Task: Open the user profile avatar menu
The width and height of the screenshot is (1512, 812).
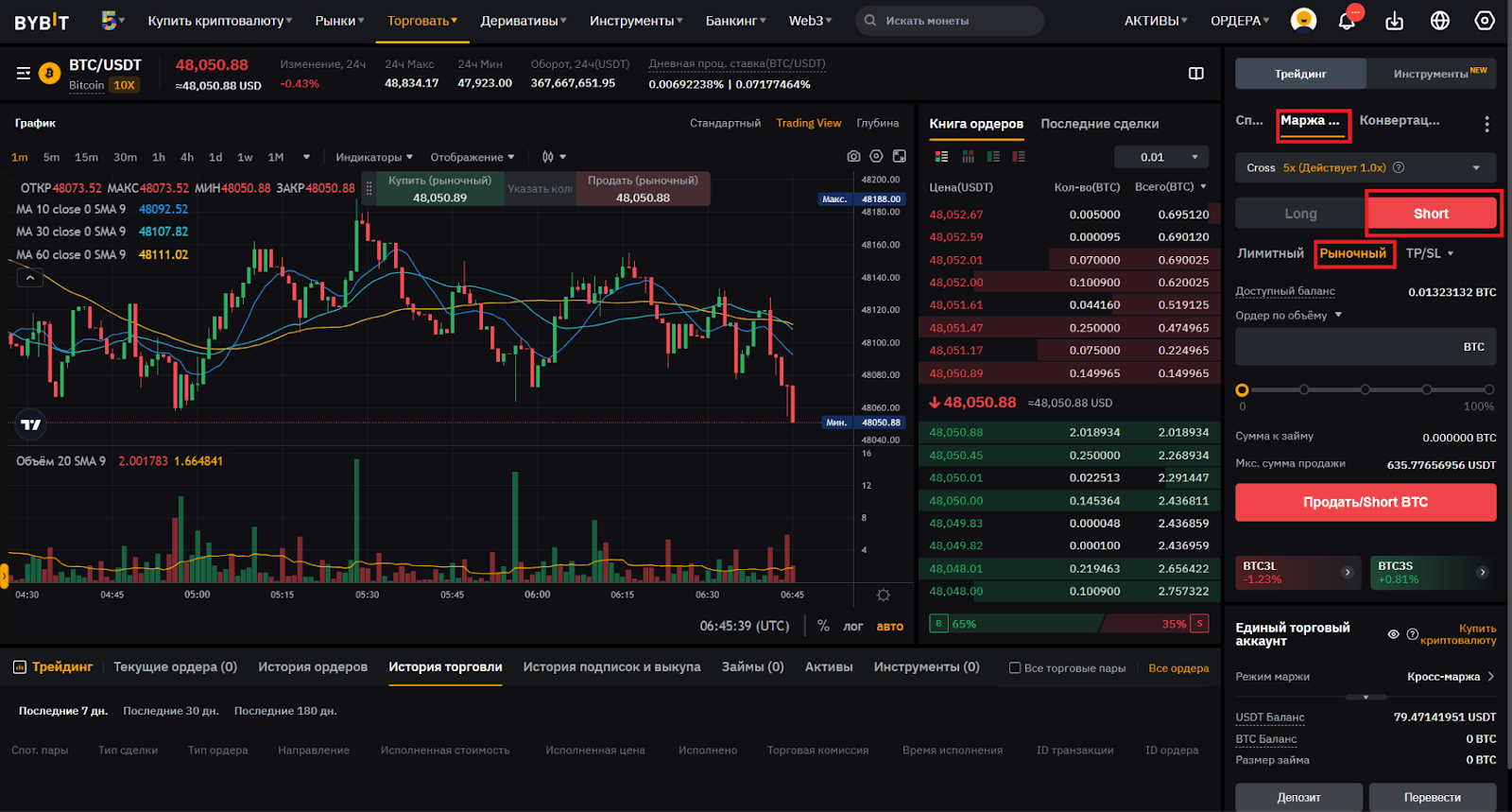Action: (x=1303, y=20)
